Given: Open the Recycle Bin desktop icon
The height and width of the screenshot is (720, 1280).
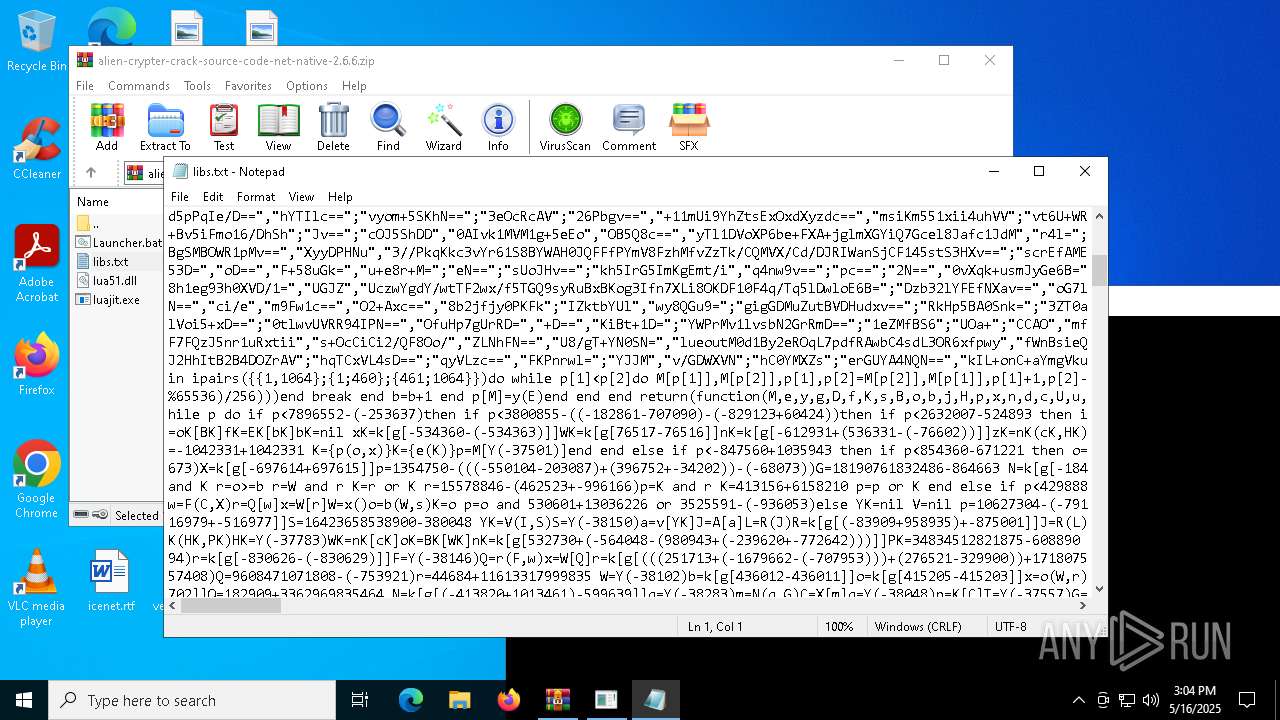Looking at the screenshot, I should point(36,41).
